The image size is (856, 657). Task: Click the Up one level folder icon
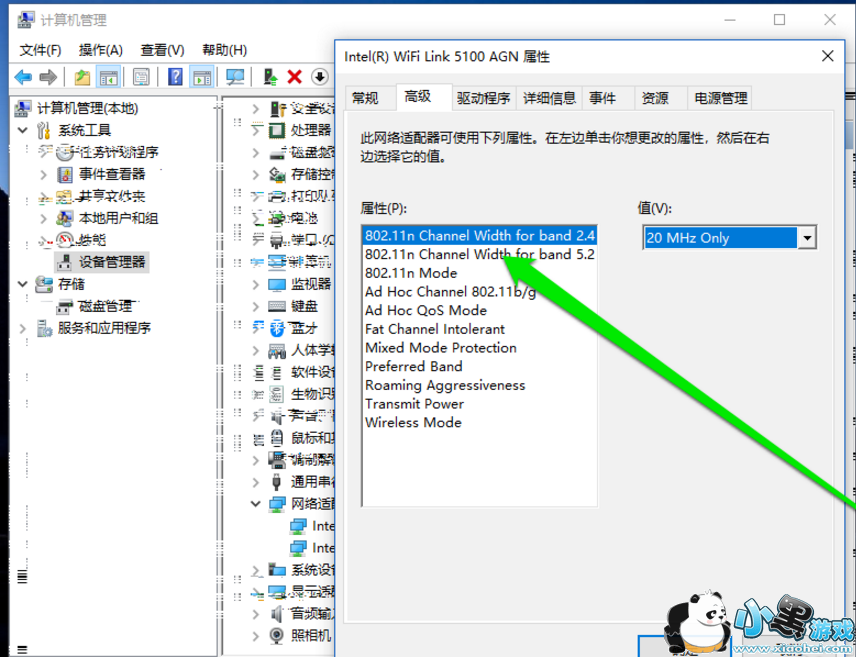pyautogui.click(x=82, y=77)
